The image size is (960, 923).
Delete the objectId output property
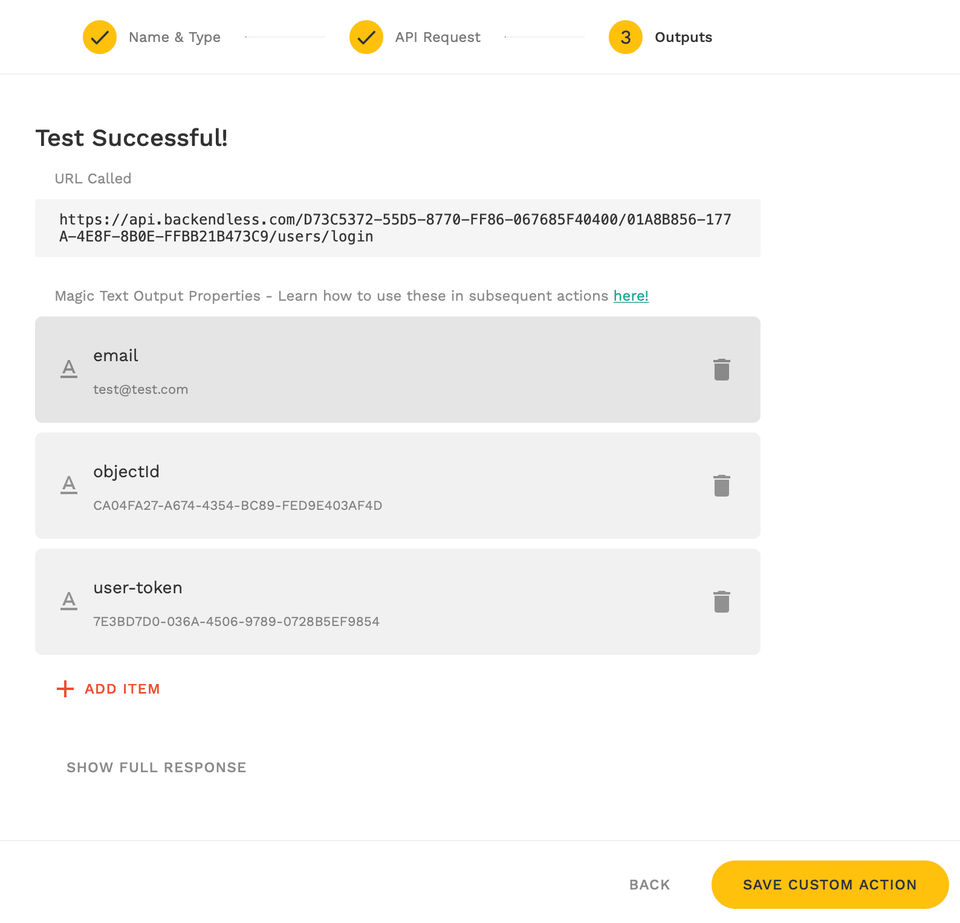(x=721, y=486)
